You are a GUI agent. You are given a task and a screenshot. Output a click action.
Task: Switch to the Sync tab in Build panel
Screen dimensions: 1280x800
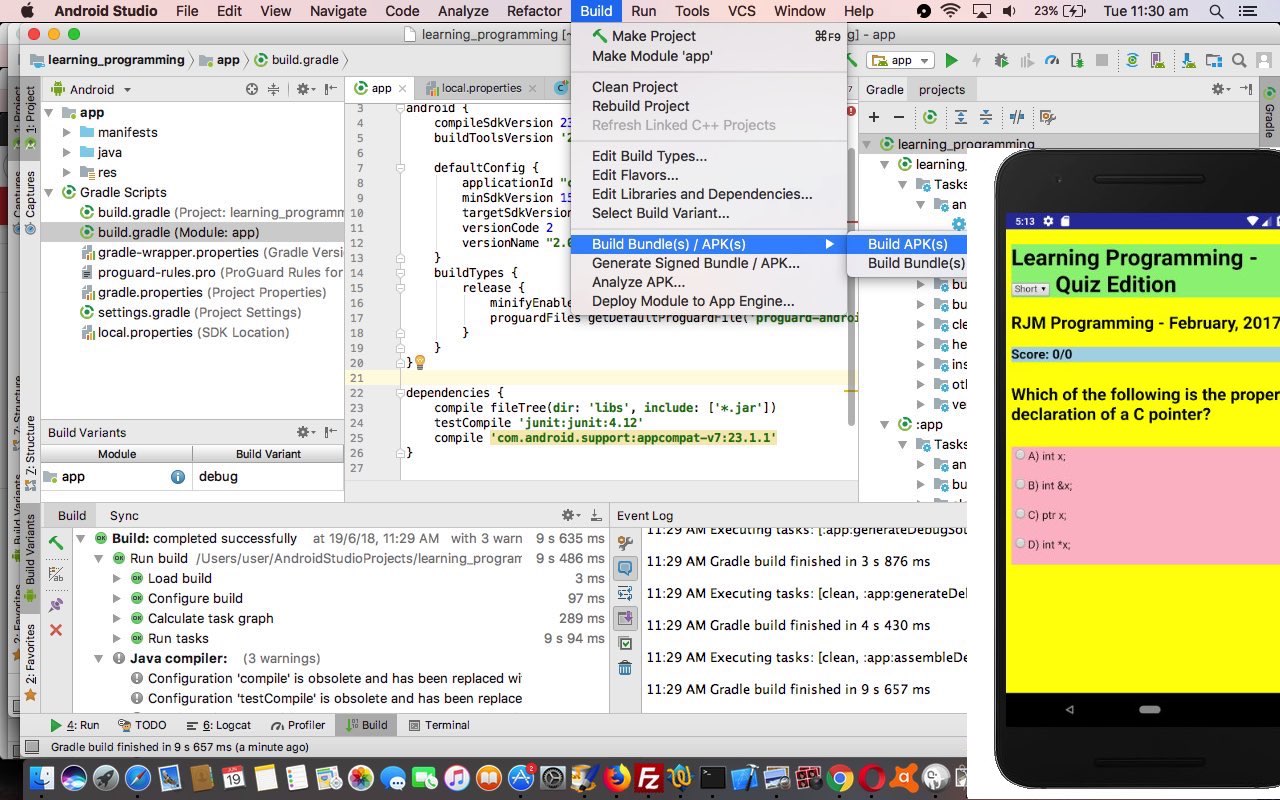[124, 515]
